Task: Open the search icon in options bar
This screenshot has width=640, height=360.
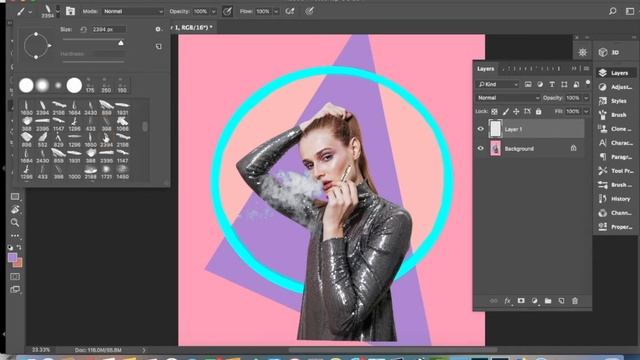Action: [x=612, y=11]
